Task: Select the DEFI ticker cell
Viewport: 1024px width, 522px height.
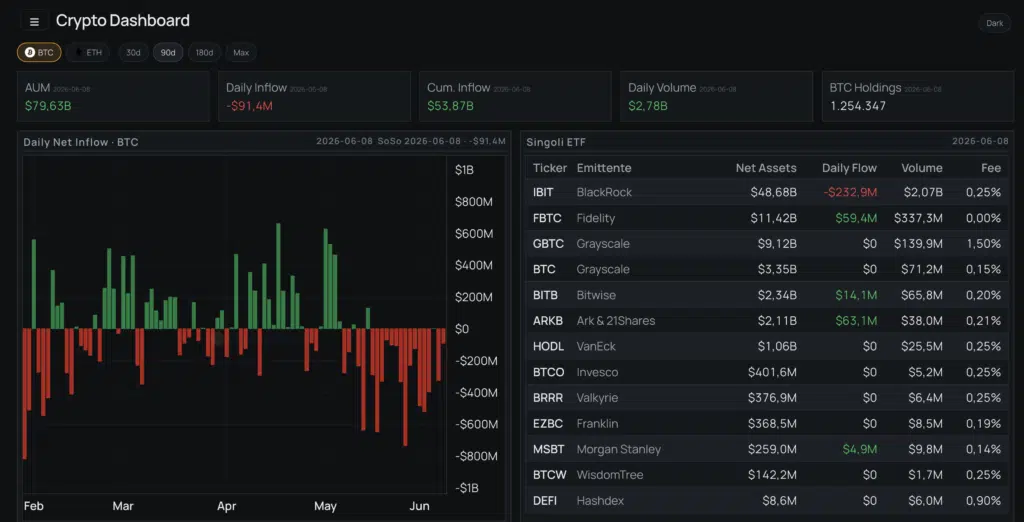Action: coord(545,501)
